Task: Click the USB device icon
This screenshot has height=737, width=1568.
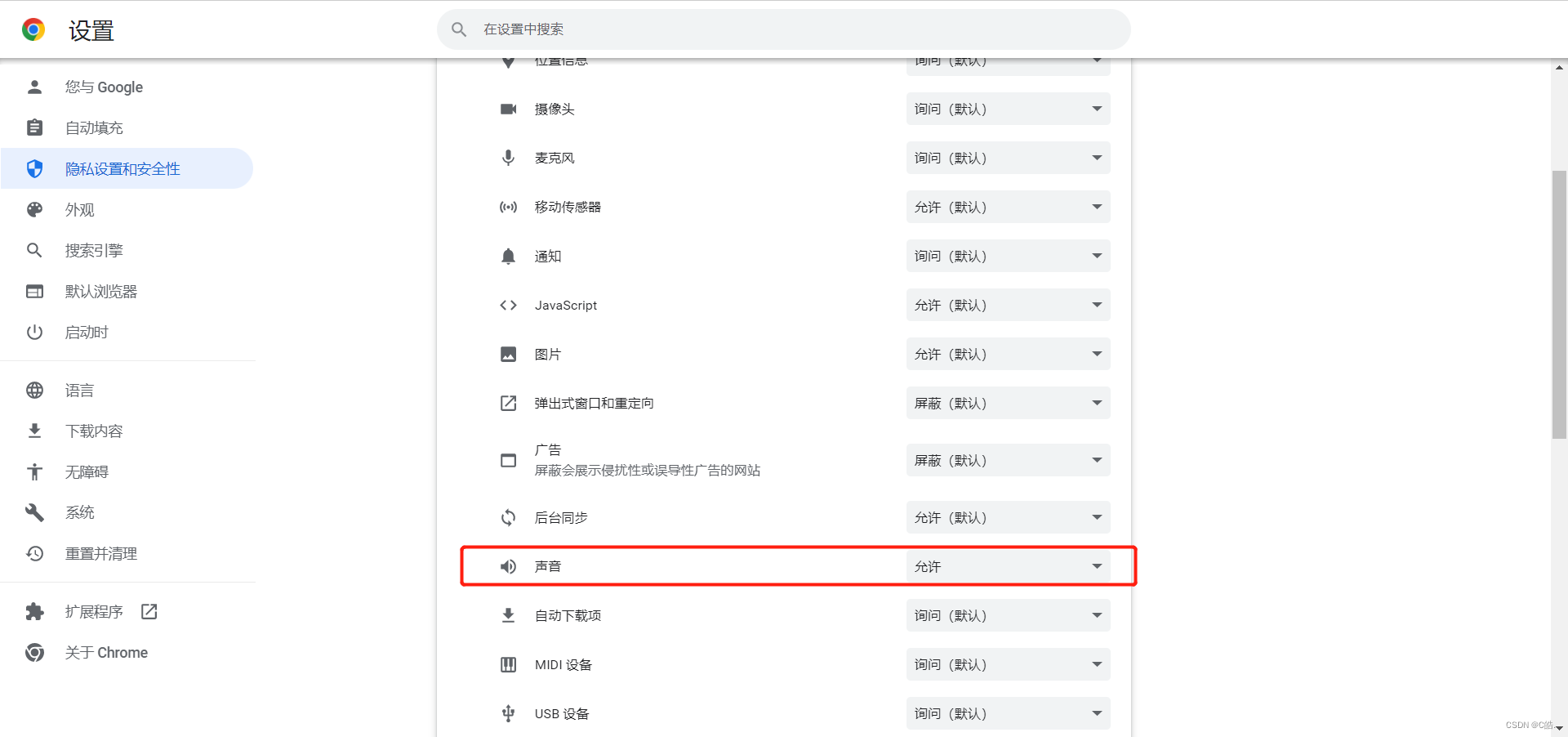Action: tap(508, 713)
